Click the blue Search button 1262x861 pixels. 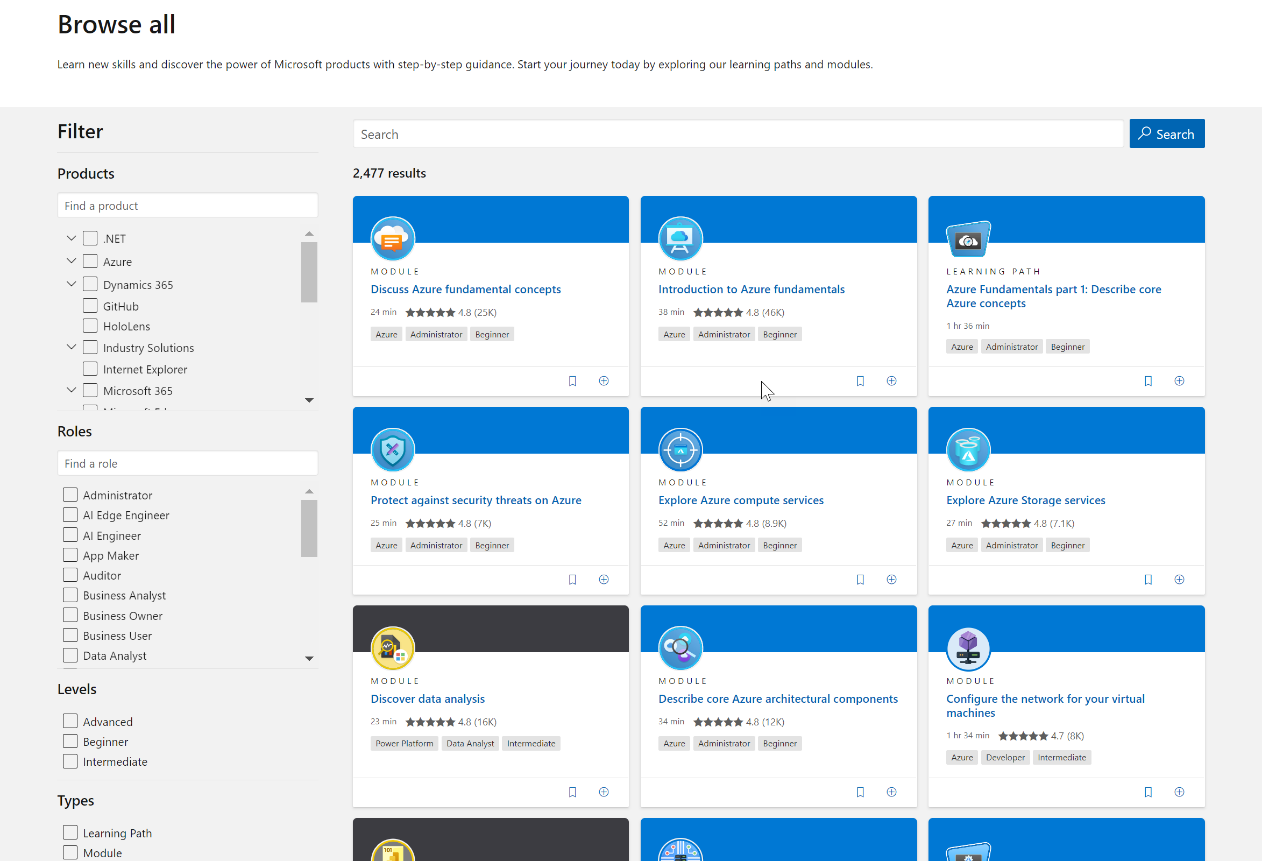pyautogui.click(x=1167, y=134)
